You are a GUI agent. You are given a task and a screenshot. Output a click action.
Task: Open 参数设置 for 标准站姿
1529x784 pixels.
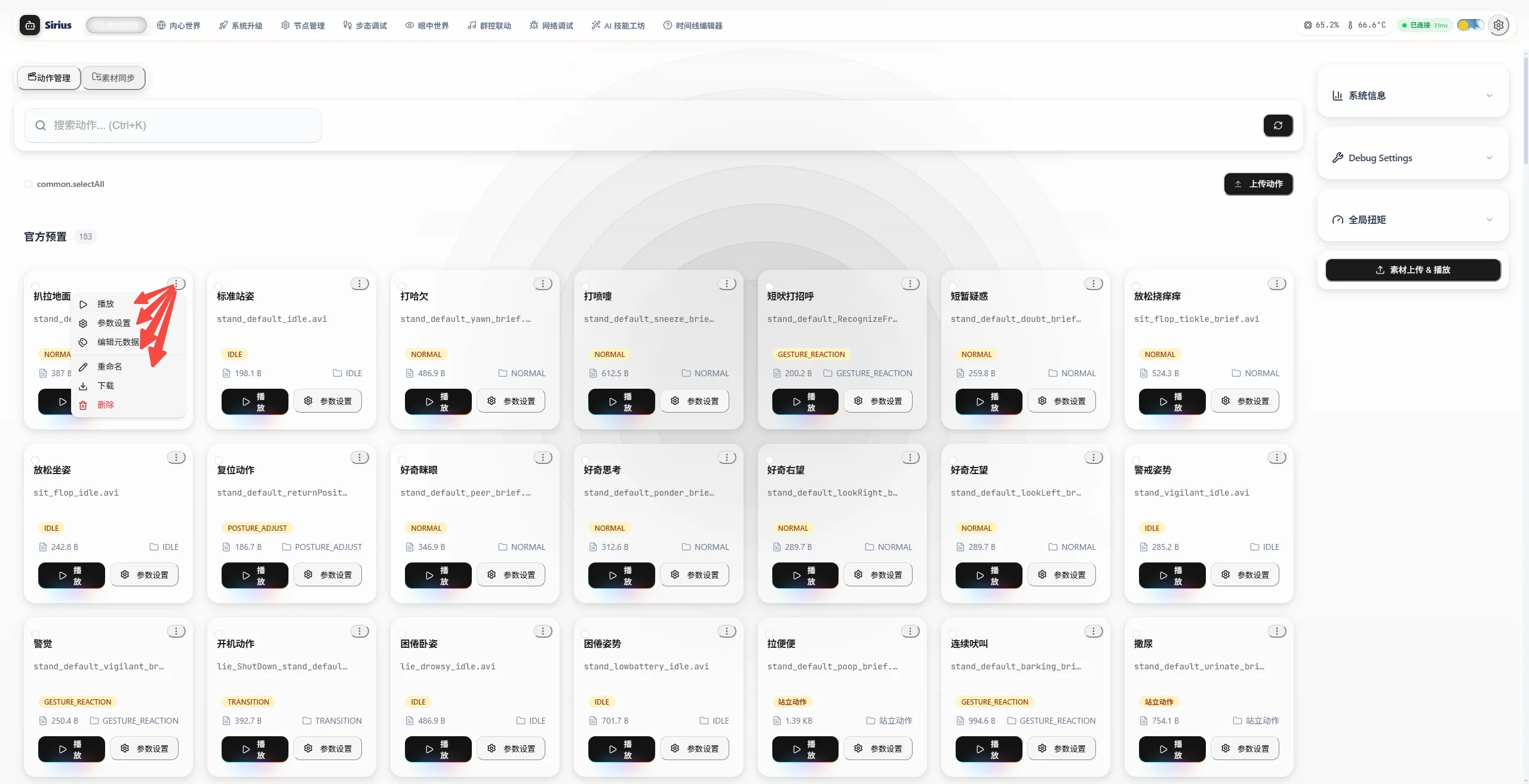(328, 401)
